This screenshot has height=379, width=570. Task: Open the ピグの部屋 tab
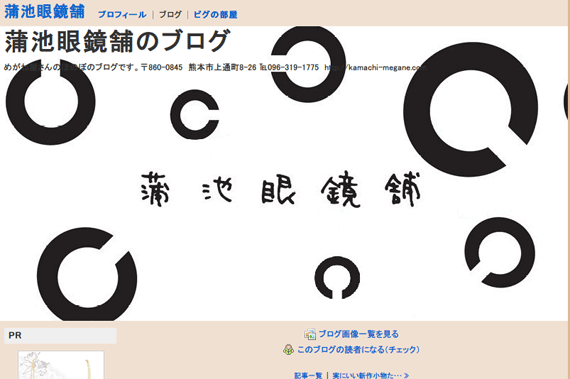[x=215, y=15]
